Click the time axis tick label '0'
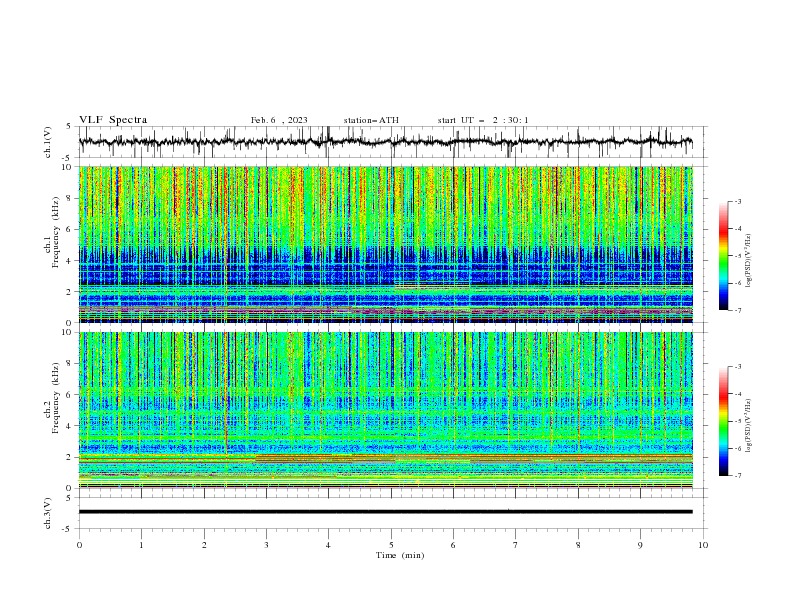The image size is (792, 612). 79,545
